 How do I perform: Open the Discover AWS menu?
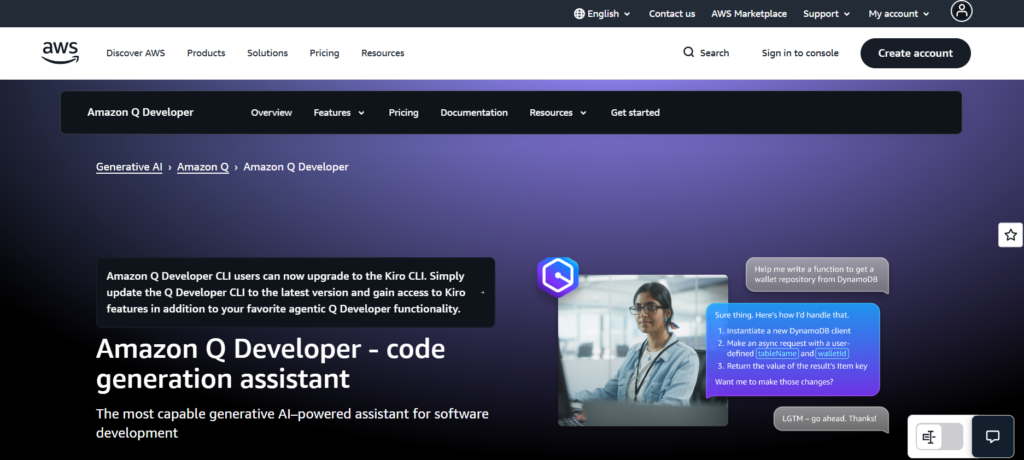click(136, 53)
